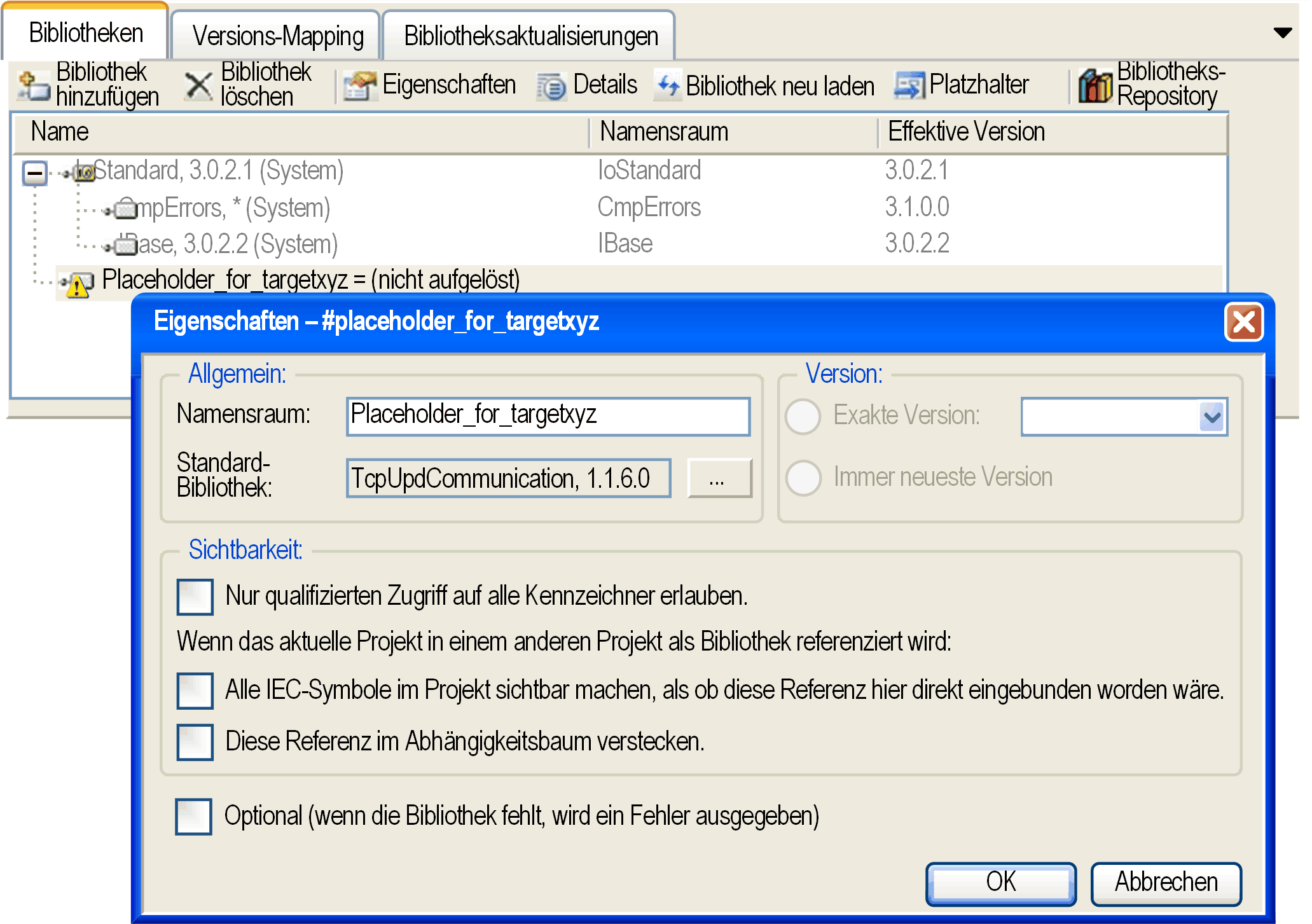Click the Bibliothek hinzufügen icon
This screenshot has width=1312, height=924.
pos(33,86)
